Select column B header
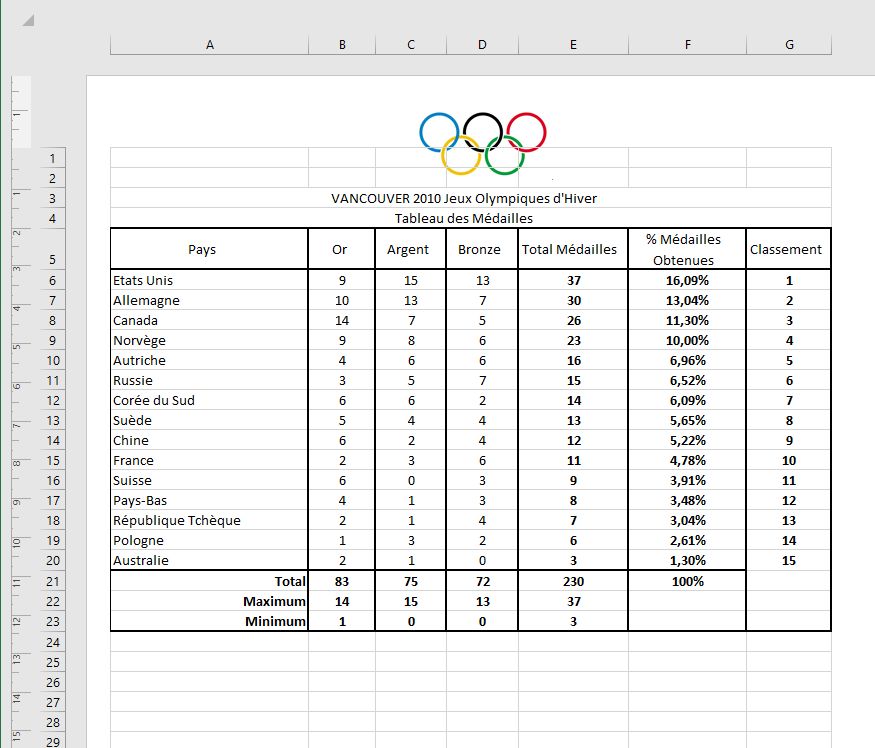The image size is (875, 748). point(342,45)
